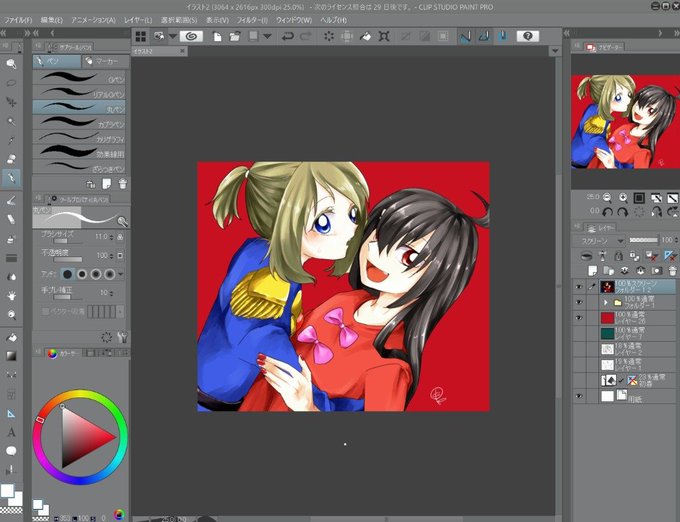
Task: Redo the action from toolbar
Action: [306, 36]
